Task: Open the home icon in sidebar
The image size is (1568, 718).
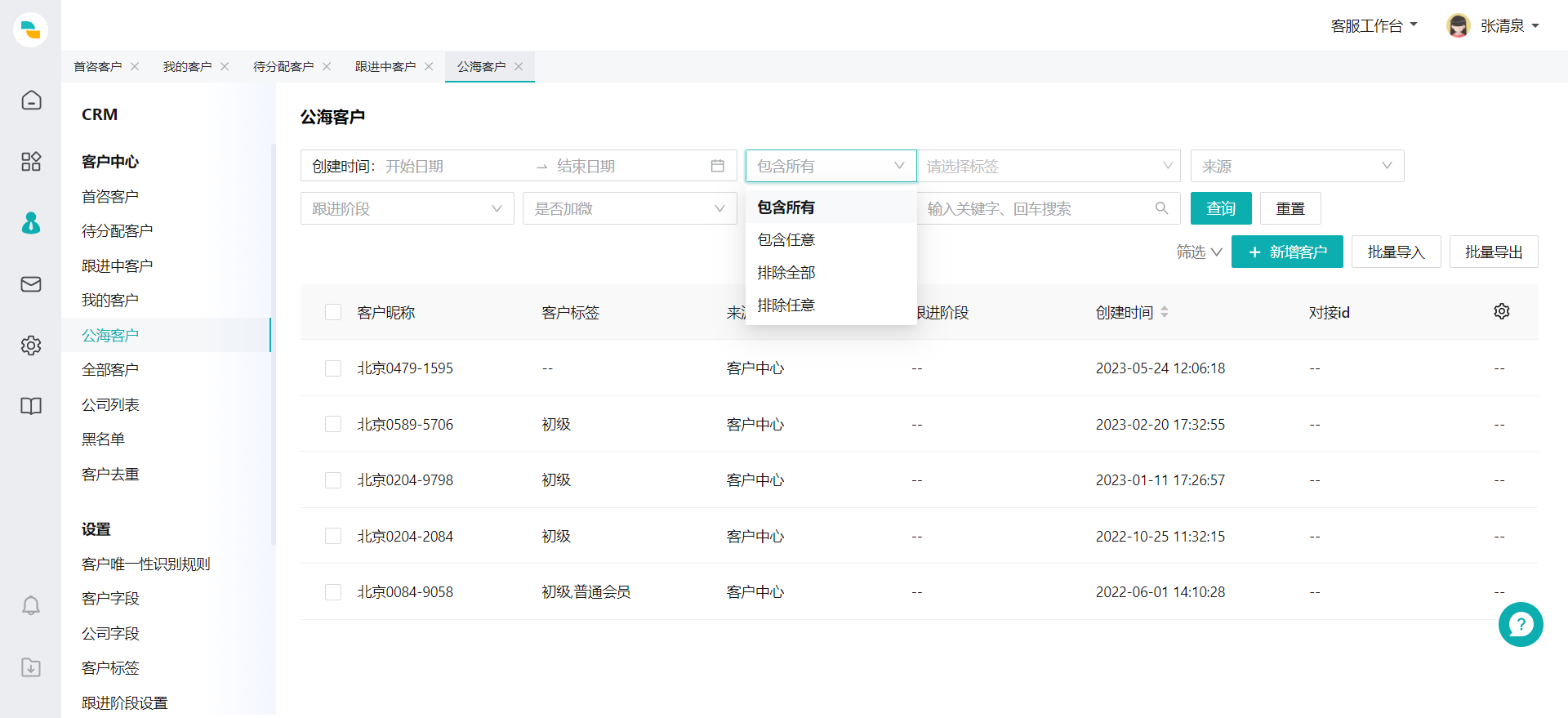Action: pos(31,100)
